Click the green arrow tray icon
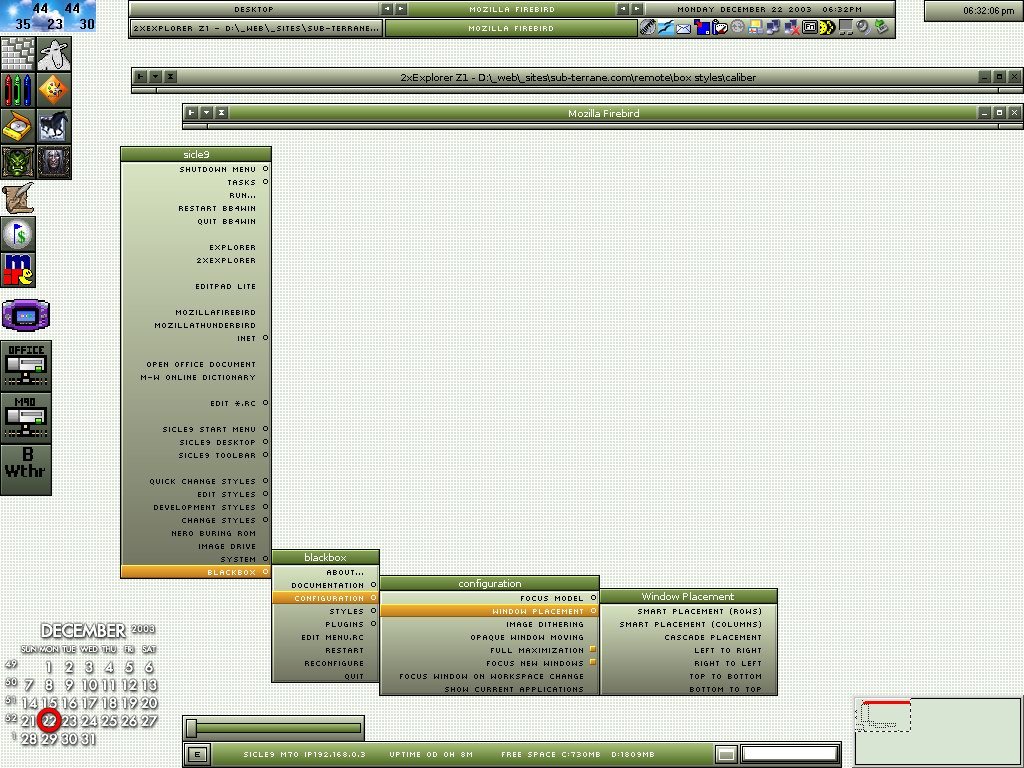The image size is (1024, 768). 881,27
